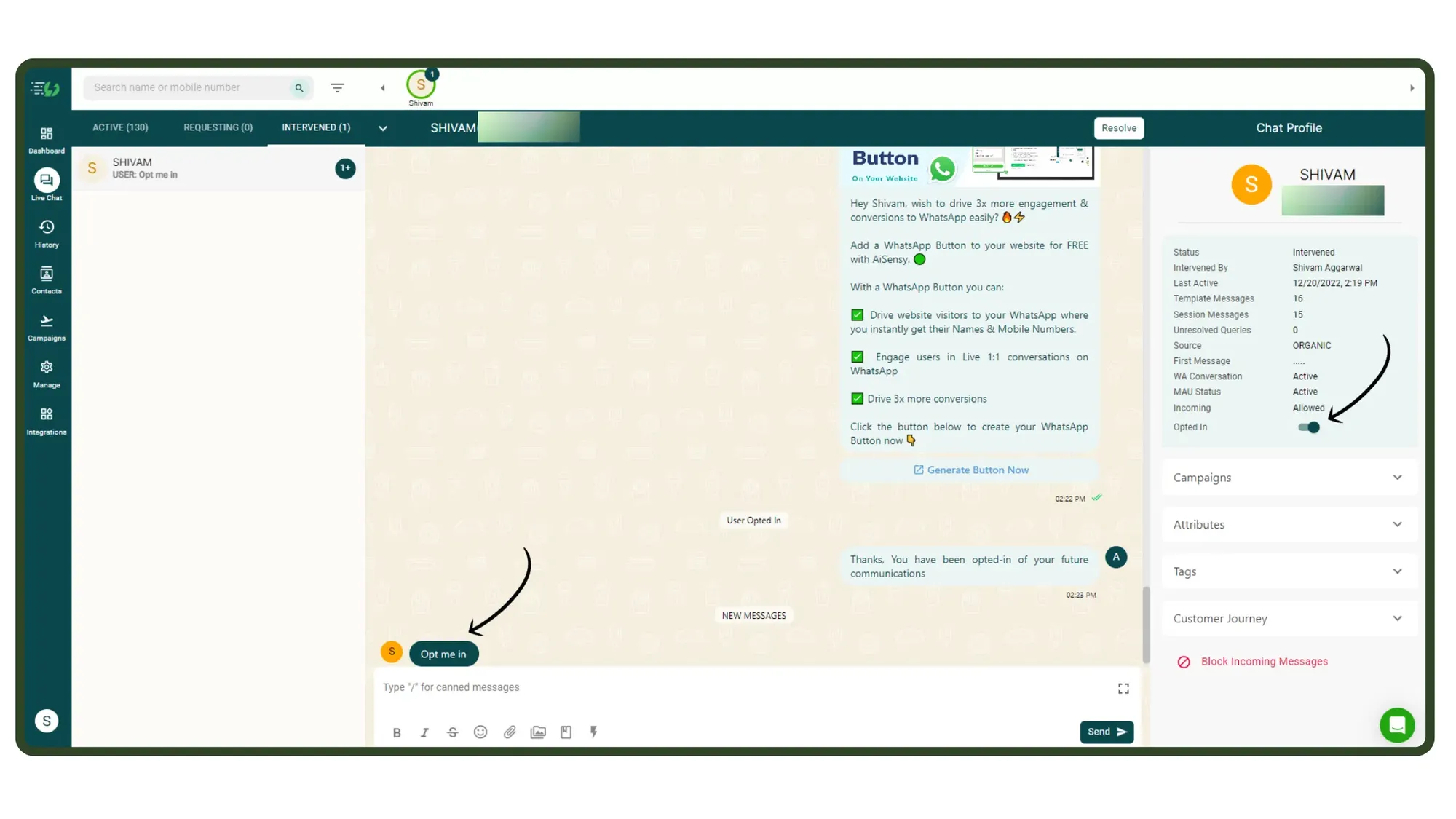Select the INTERVENED (1) tab
The image size is (1456, 819).
(x=315, y=127)
